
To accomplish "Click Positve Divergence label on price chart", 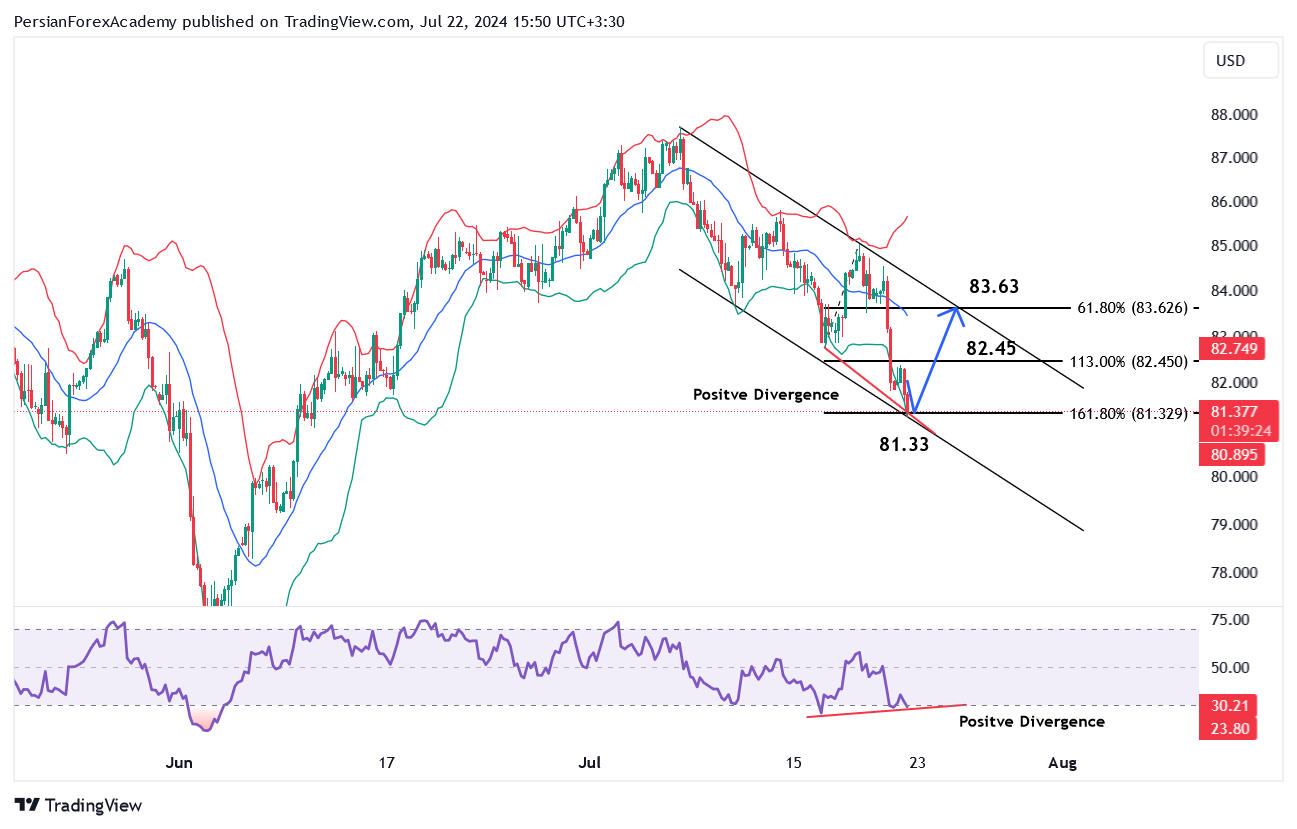I will [x=766, y=395].
